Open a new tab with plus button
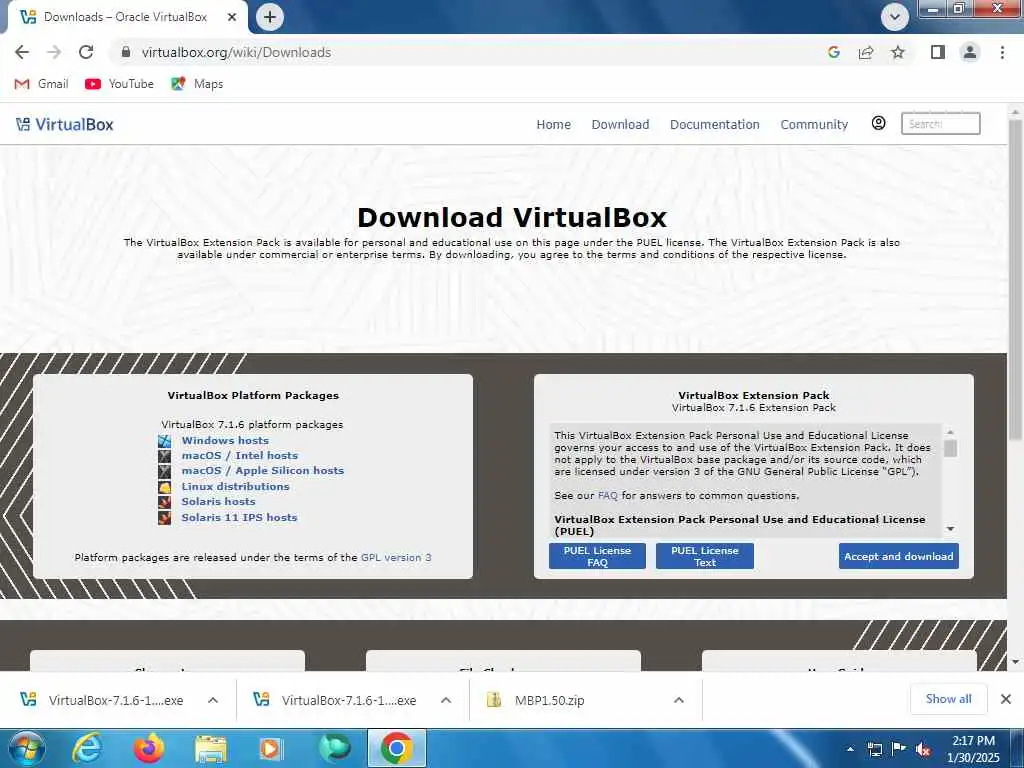This screenshot has height=768, width=1024. coord(270,17)
